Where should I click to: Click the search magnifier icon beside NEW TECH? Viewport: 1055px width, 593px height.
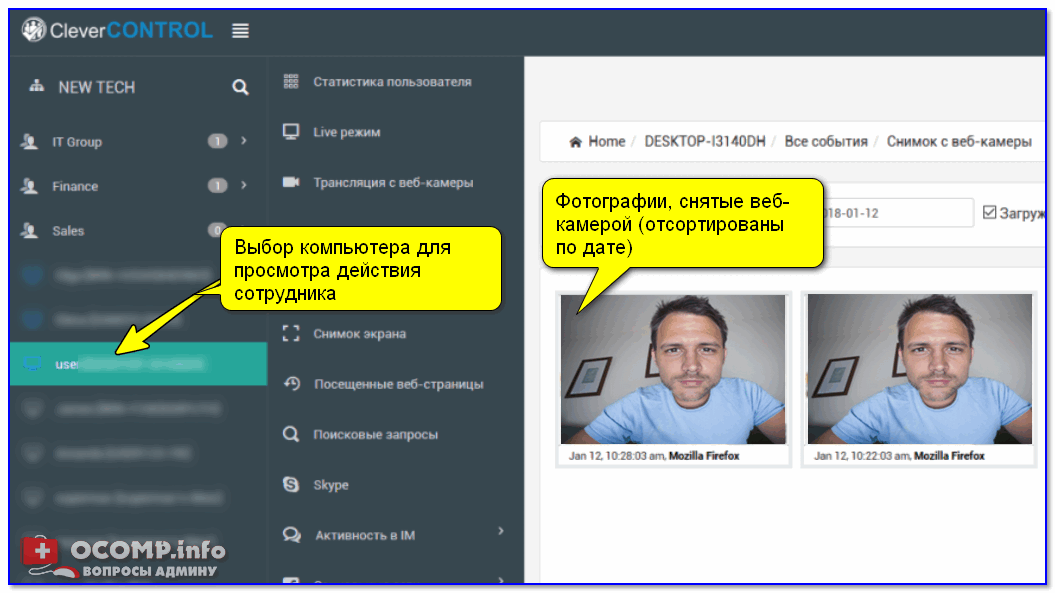click(x=240, y=88)
